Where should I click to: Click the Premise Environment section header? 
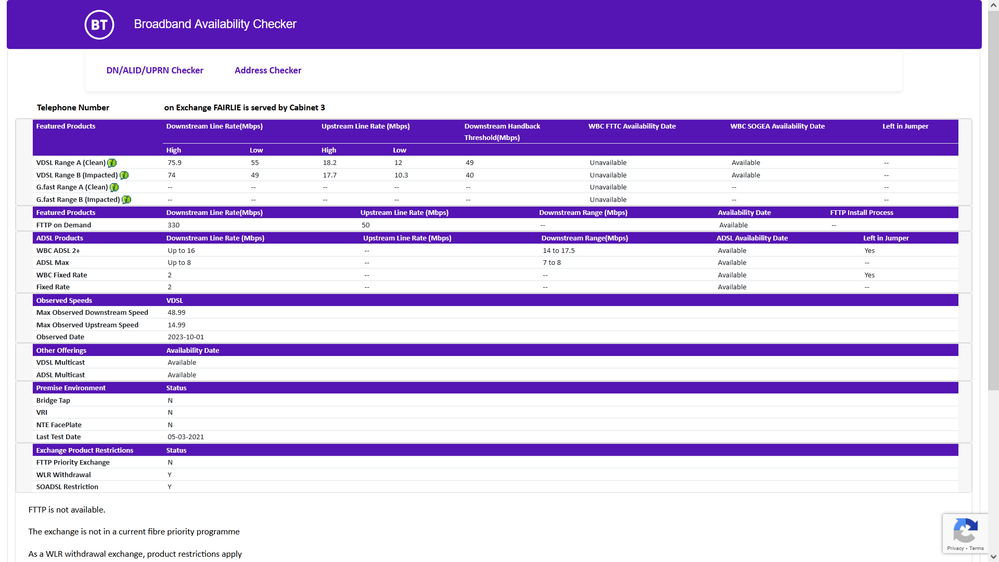click(70, 388)
